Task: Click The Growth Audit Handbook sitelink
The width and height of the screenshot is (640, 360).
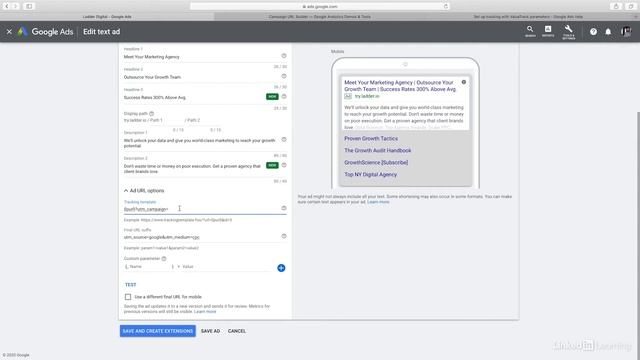Action: coord(378,150)
